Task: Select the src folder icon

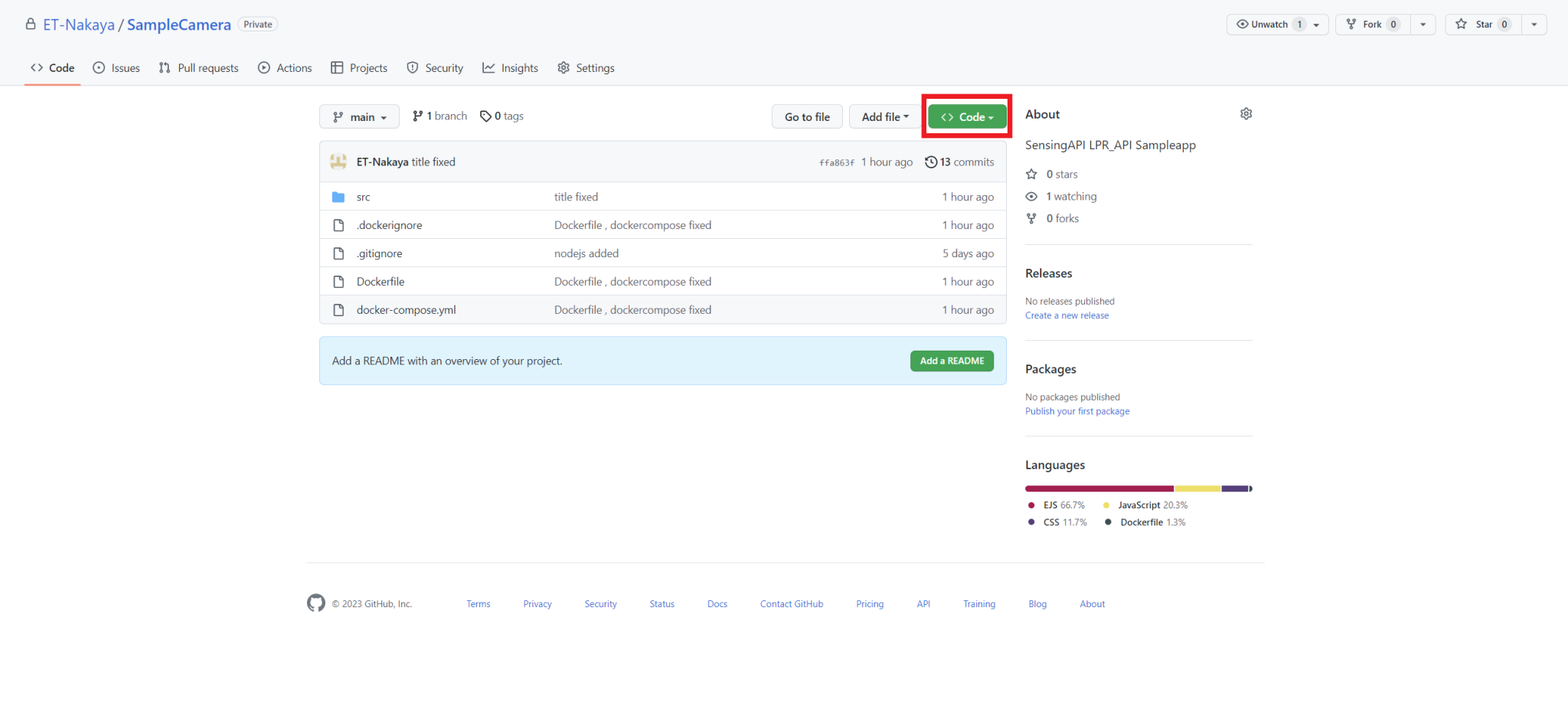Action: pos(338,197)
